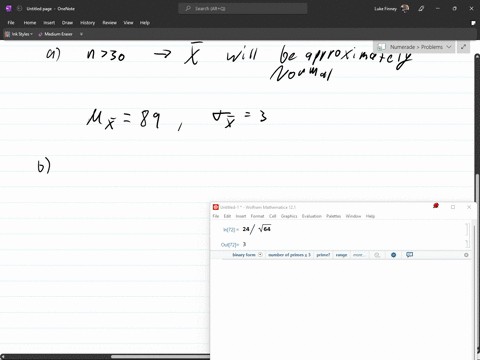Open the Mathematica Insert menu
The height and width of the screenshot is (360, 480).
(241, 216)
